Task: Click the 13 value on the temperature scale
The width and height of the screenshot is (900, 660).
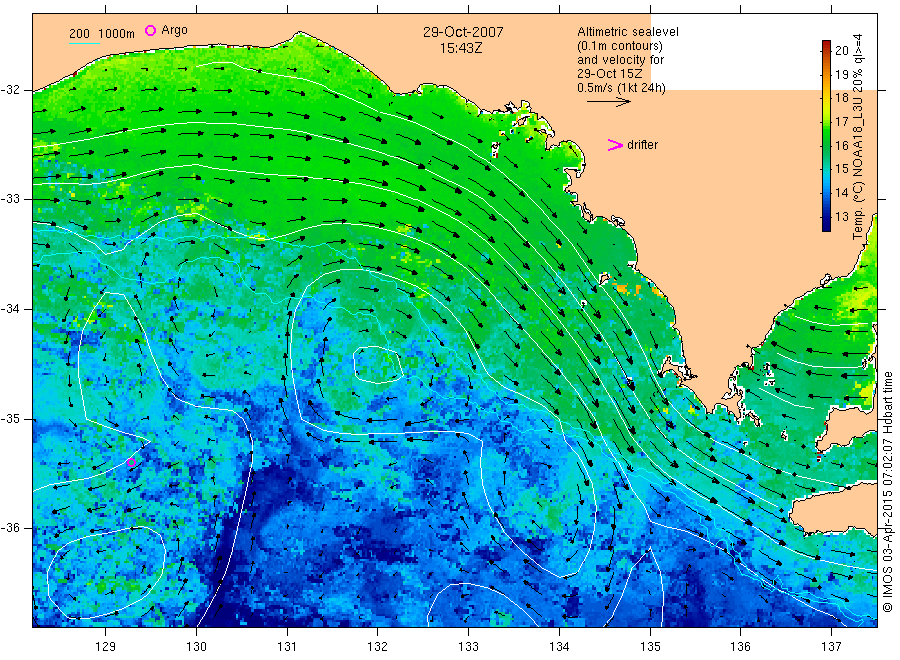Action: click(841, 217)
